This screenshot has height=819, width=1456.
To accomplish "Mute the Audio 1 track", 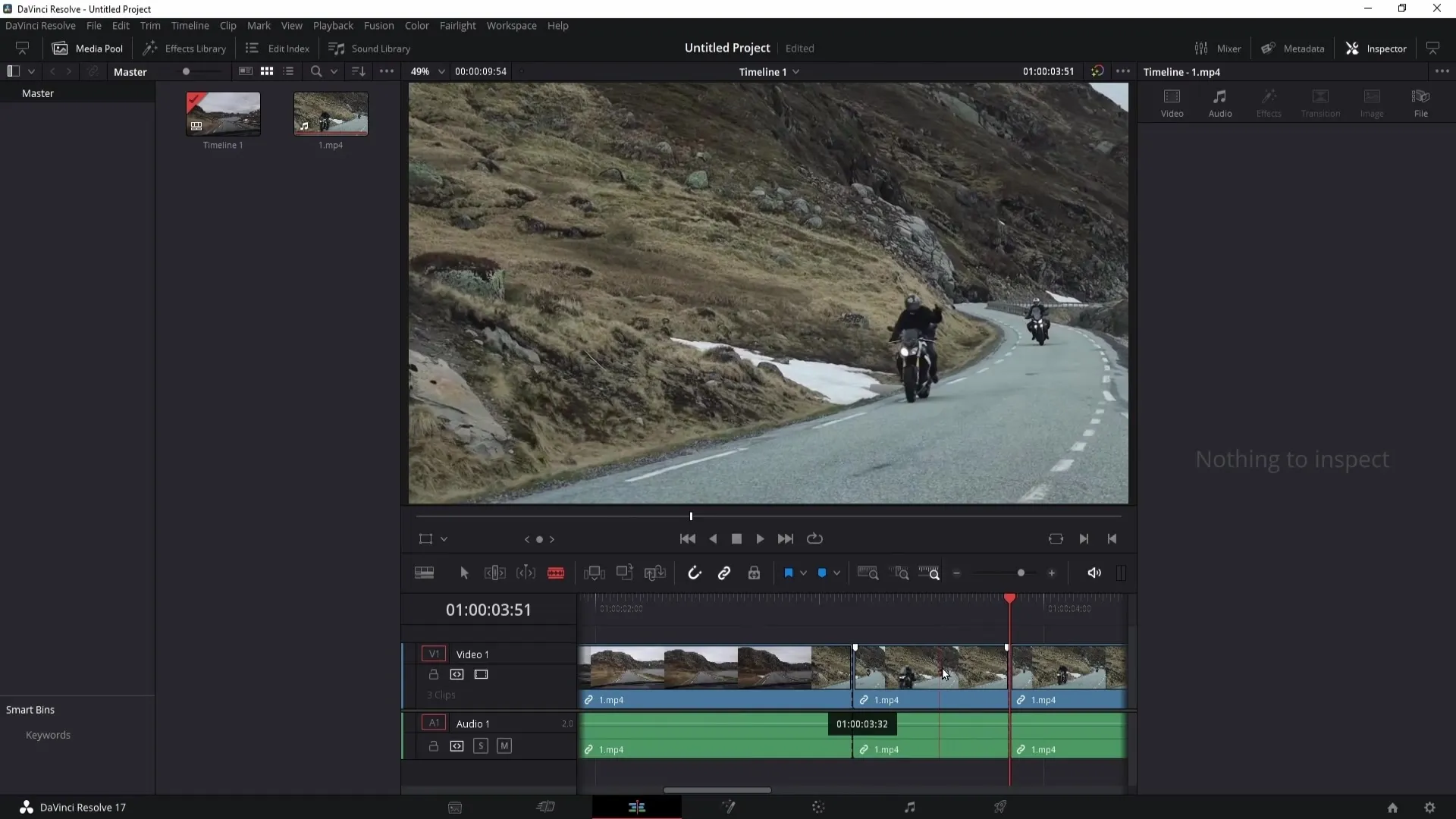I will (x=504, y=746).
